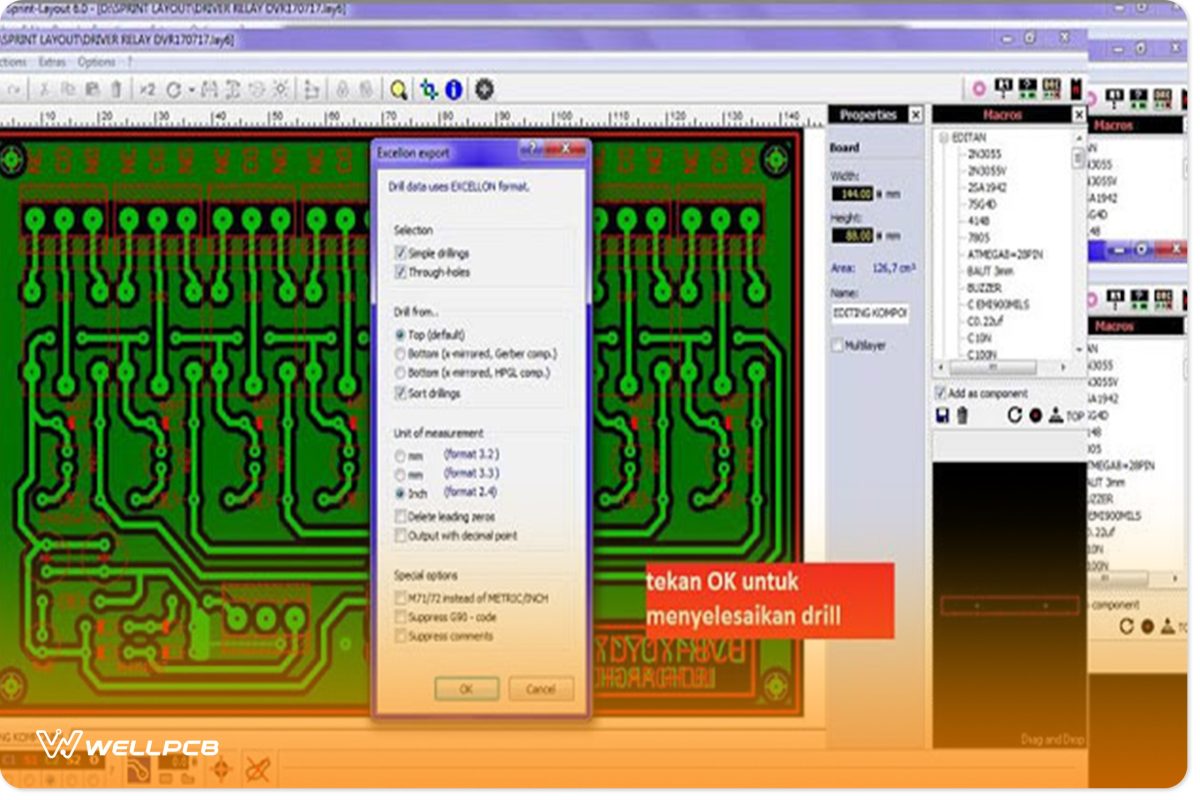Click the dark gear icon in toolbar
1200x800 pixels.
[x=484, y=89]
